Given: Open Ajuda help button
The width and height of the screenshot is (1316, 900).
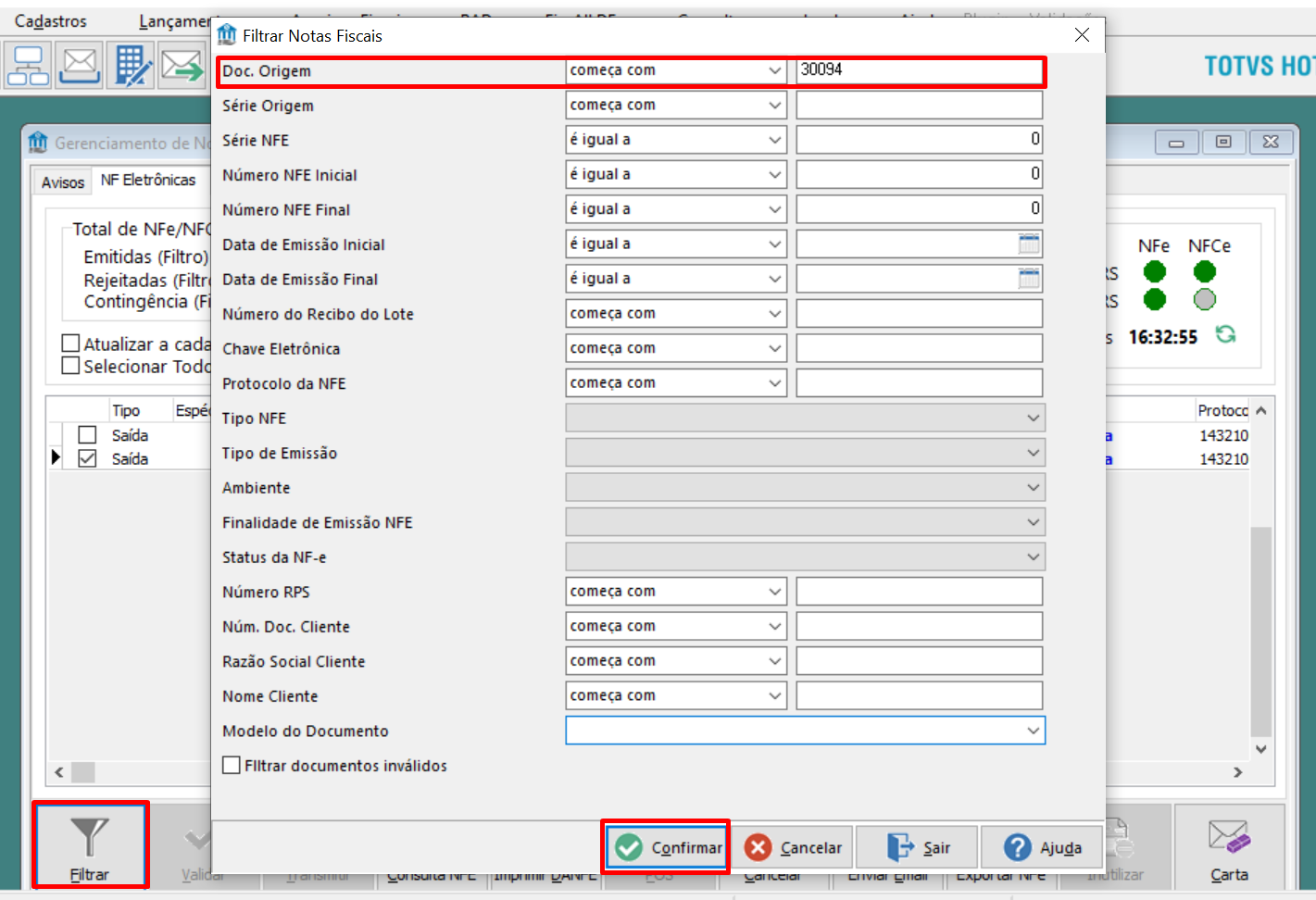Looking at the screenshot, I should (x=1042, y=847).
